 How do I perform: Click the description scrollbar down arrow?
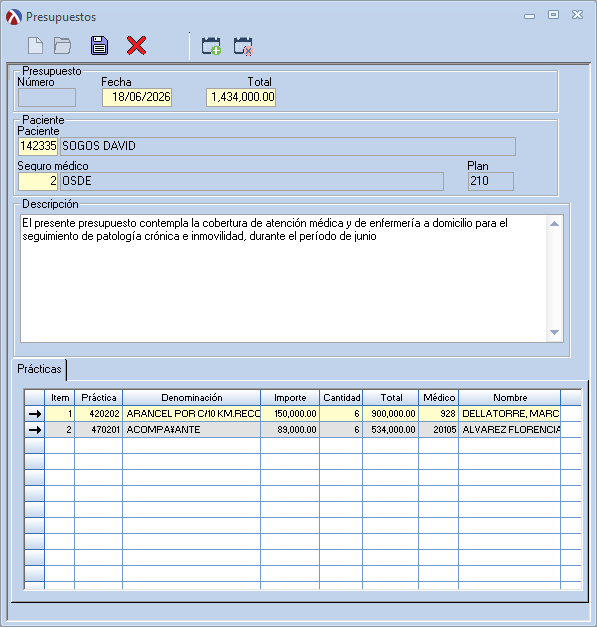click(554, 332)
